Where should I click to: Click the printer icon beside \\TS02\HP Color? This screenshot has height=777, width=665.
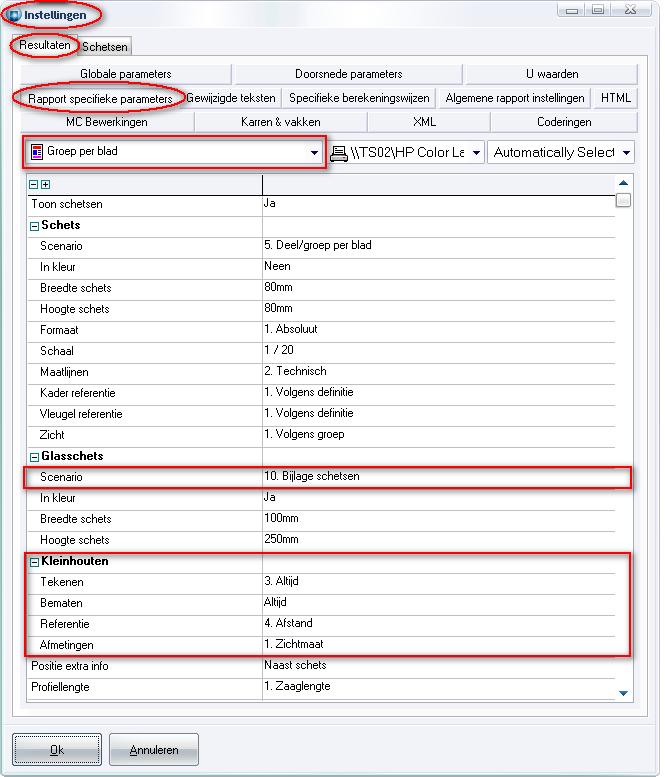[x=338, y=153]
